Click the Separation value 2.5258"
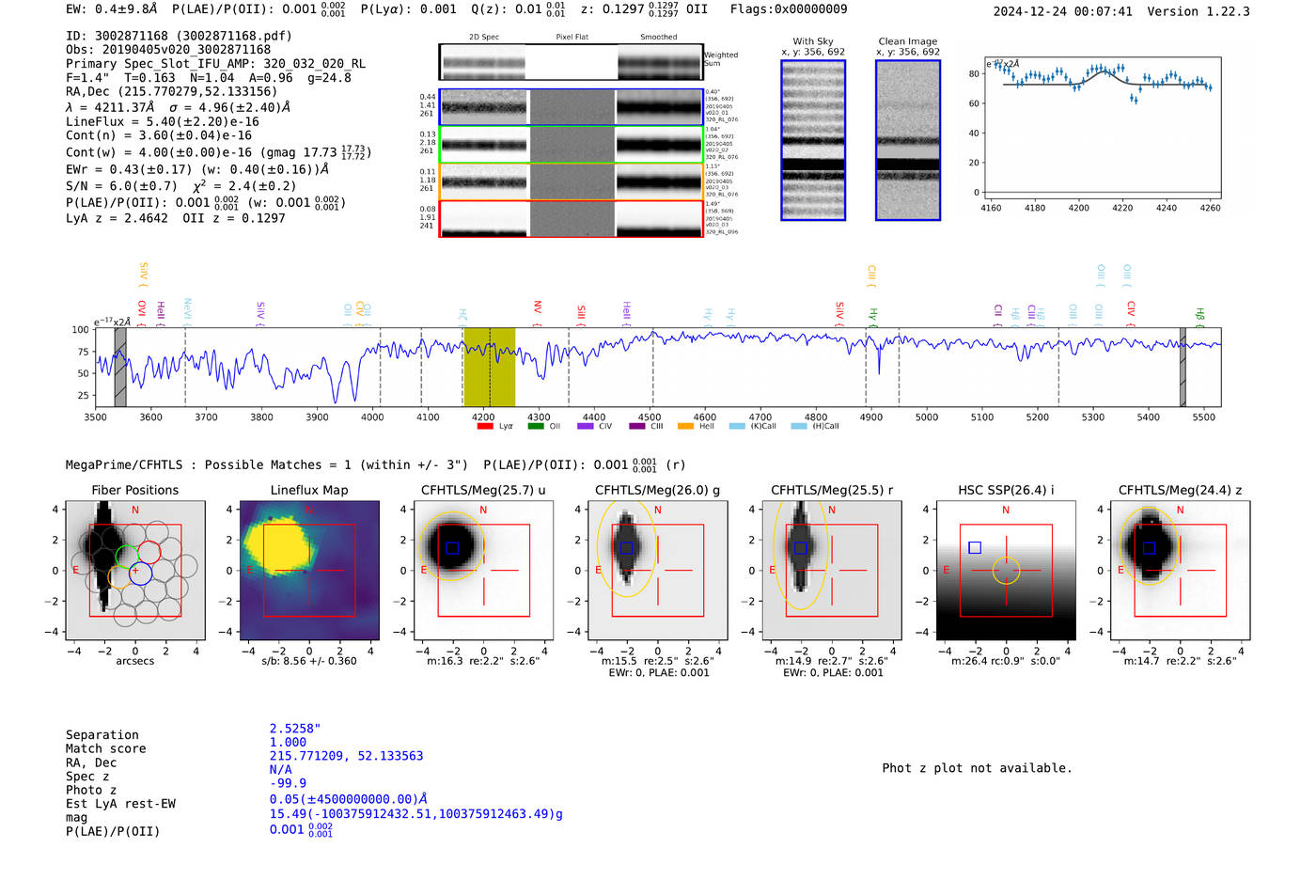 tap(295, 729)
